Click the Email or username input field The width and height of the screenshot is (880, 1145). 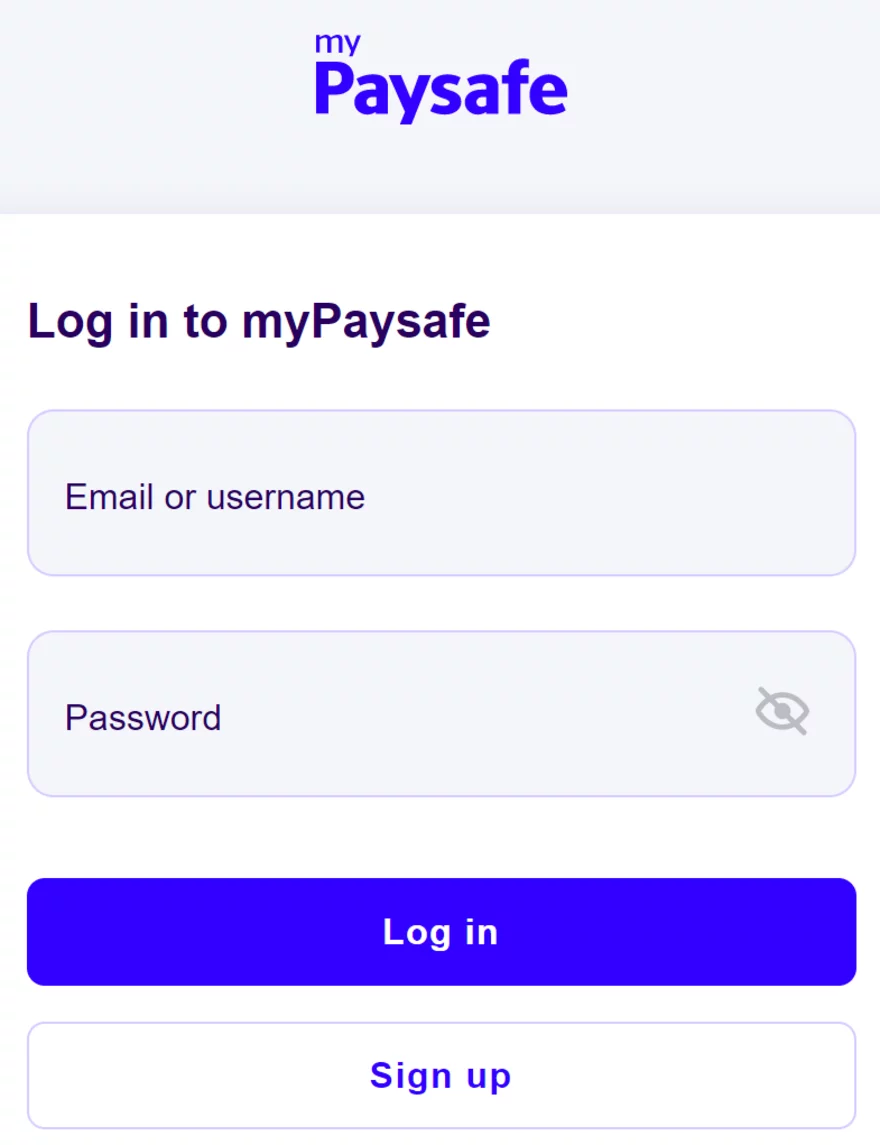tap(440, 492)
